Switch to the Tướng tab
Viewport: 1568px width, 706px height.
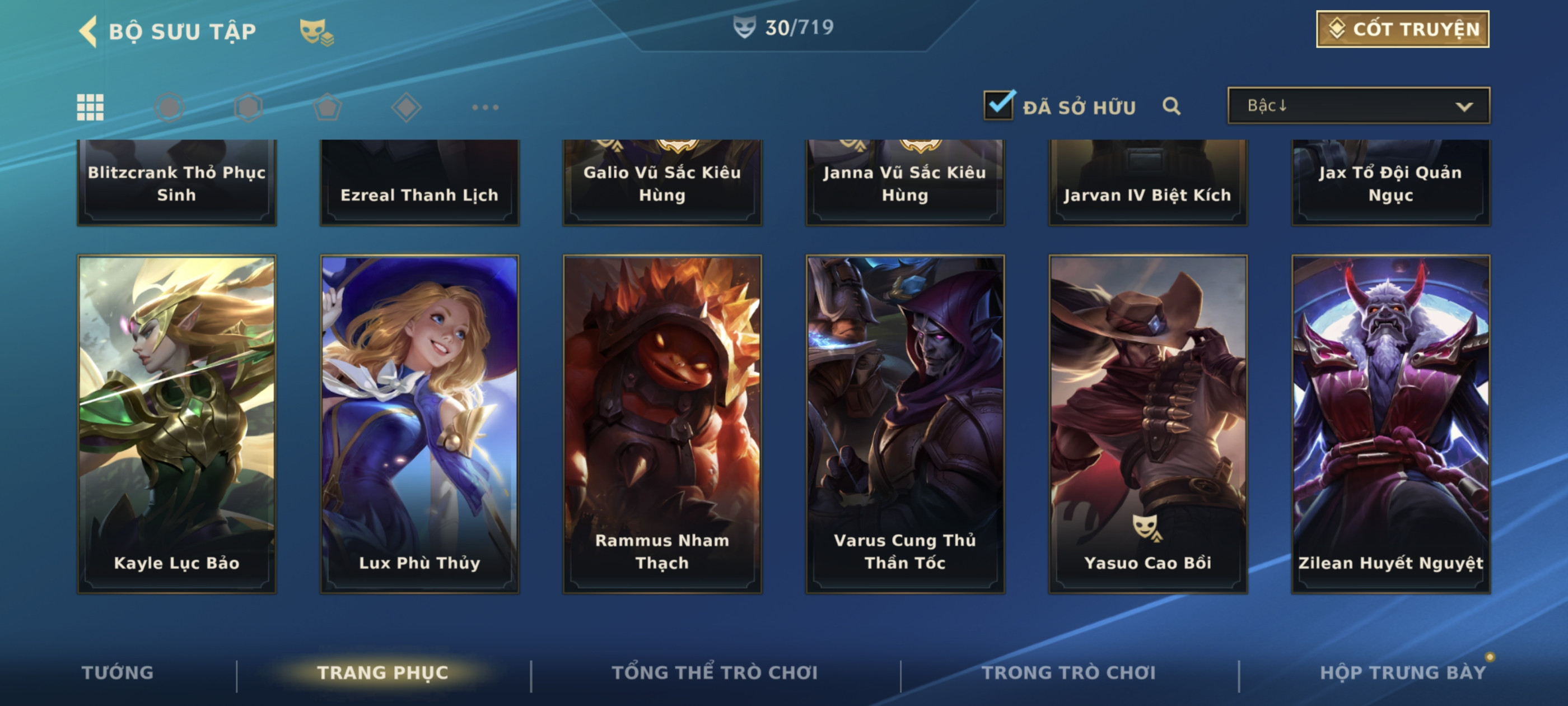click(118, 672)
